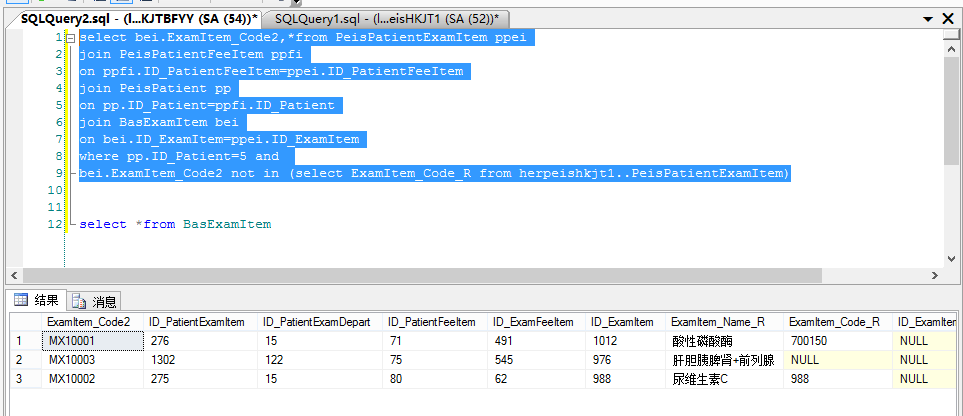Open the 结果 results tab
The width and height of the screenshot is (963, 416).
tap(37, 300)
